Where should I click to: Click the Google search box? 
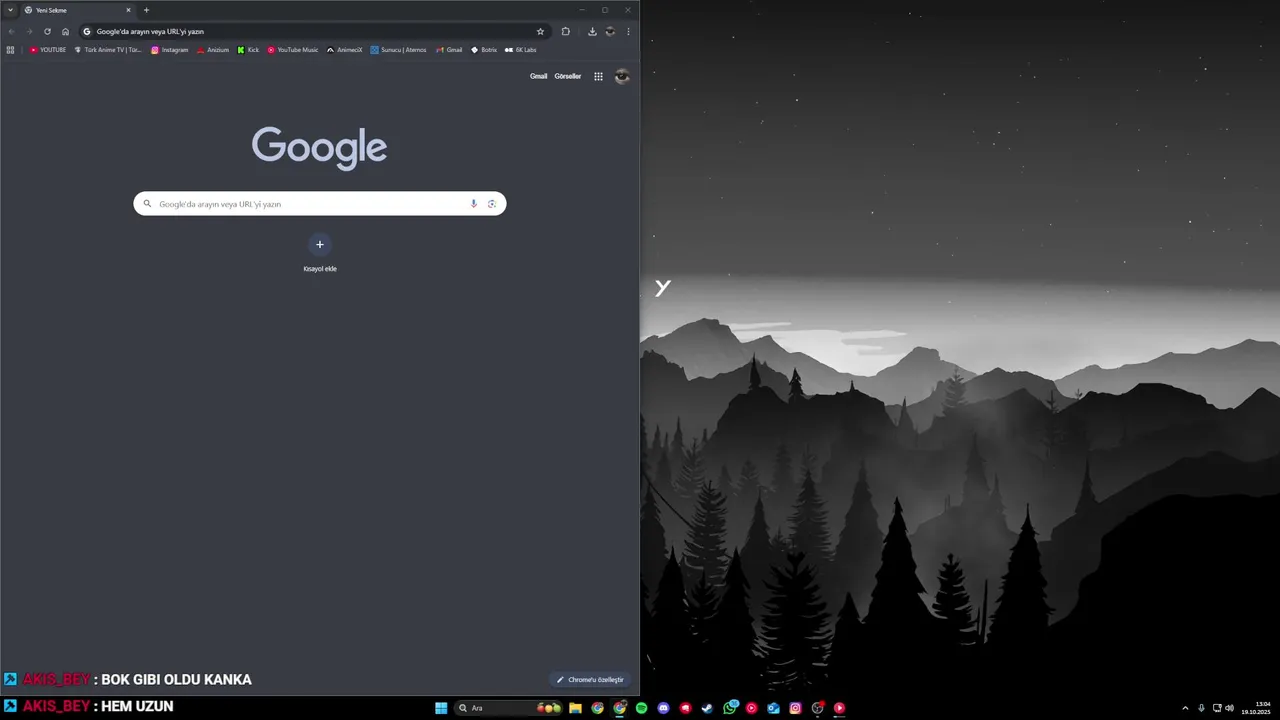tap(320, 203)
